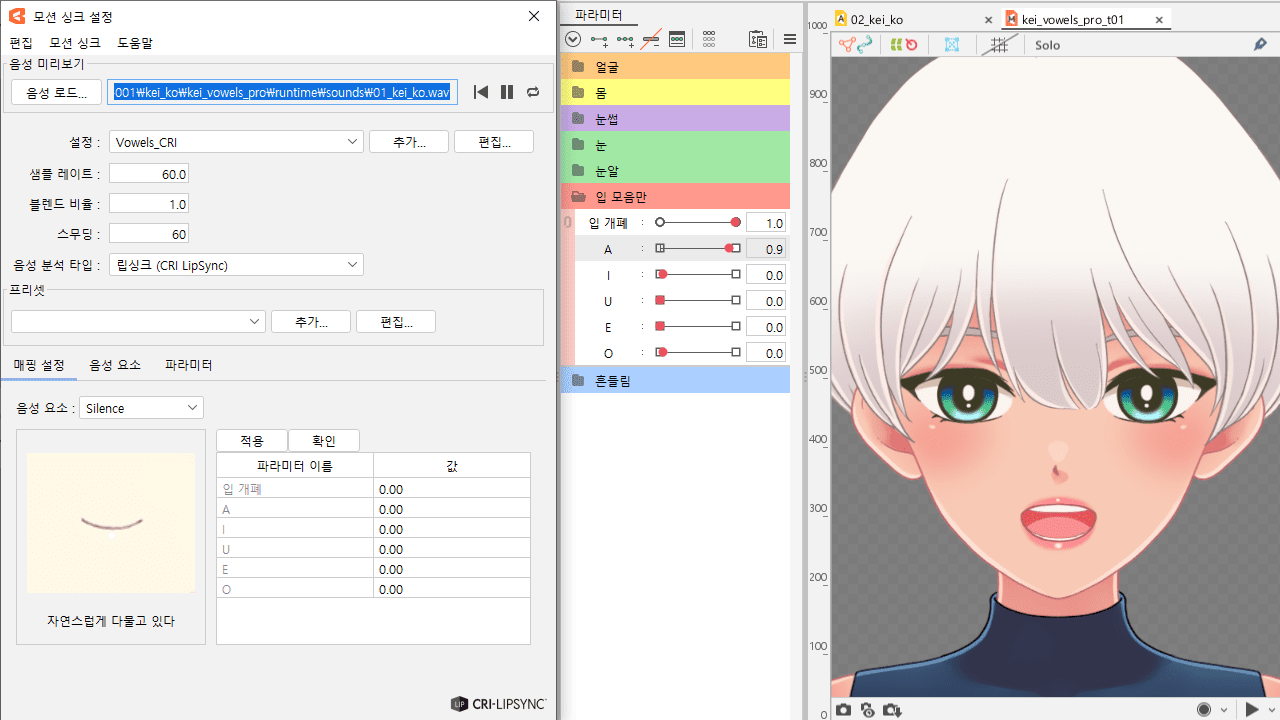Click the green and red rotate icon
Viewport: 1280px width, 720px height.
[904, 45]
